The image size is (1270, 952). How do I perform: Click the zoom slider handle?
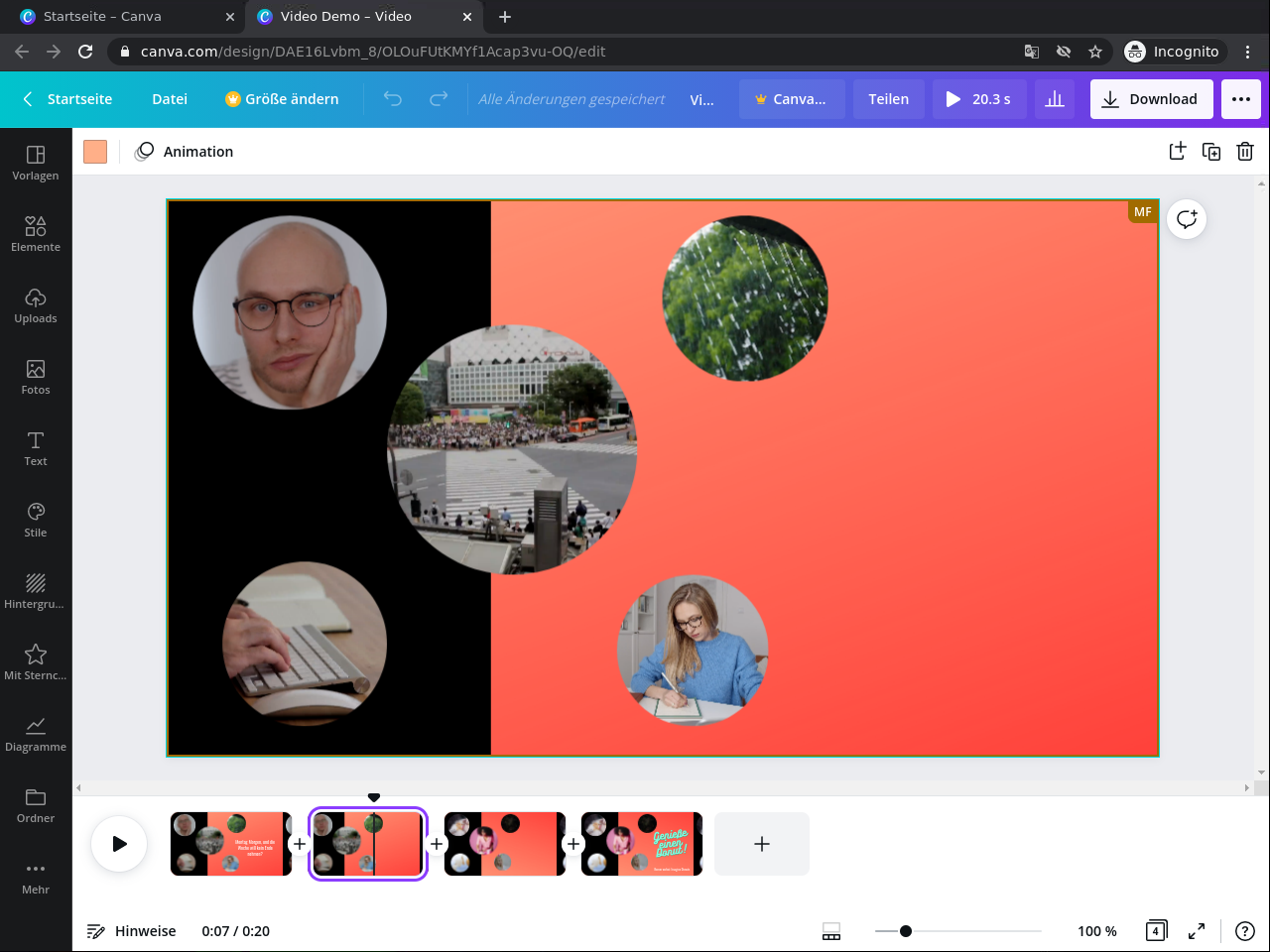(906, 931)
